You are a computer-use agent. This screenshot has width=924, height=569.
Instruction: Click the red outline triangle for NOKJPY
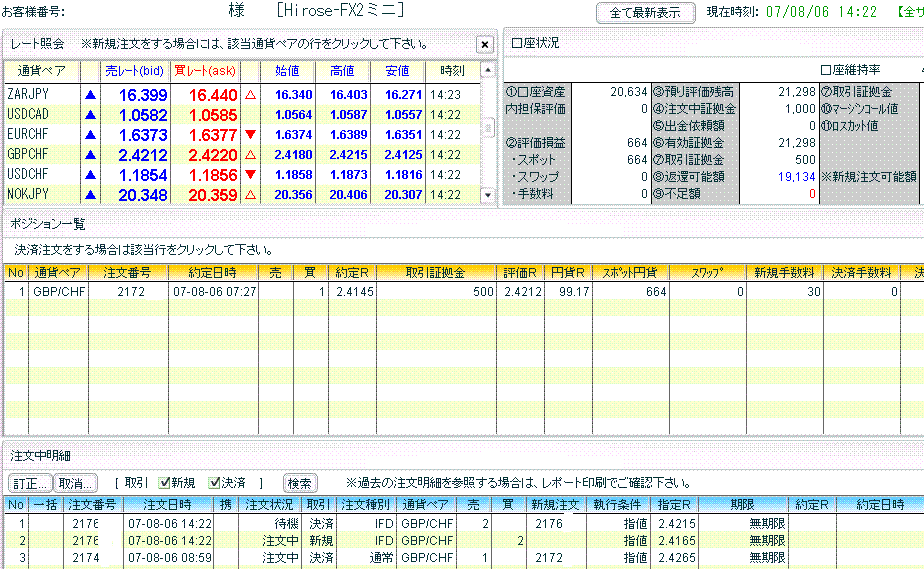pyautogui.click(x=250, y=194)
